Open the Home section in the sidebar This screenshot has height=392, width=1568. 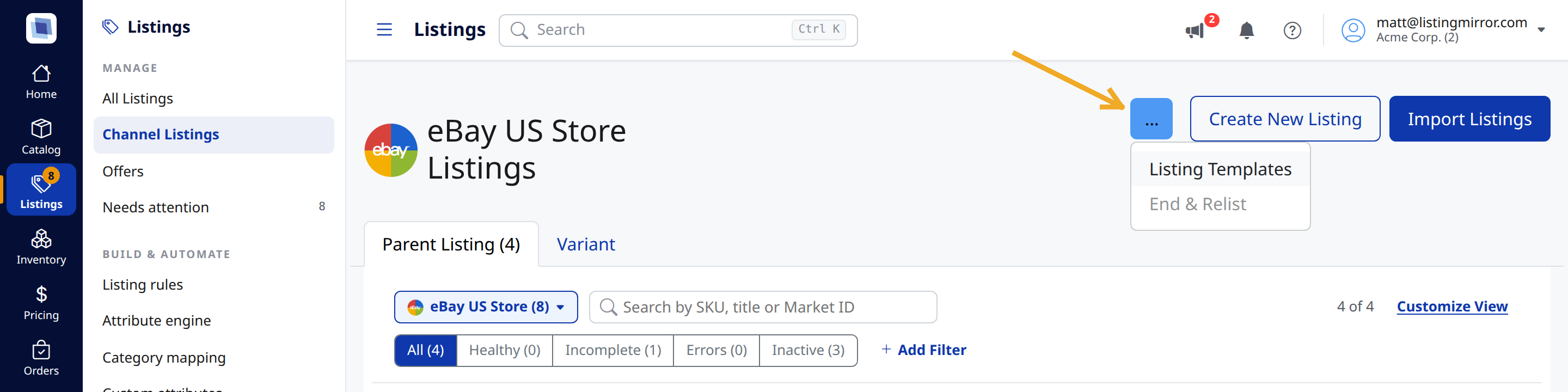click(x=41, y=82)
